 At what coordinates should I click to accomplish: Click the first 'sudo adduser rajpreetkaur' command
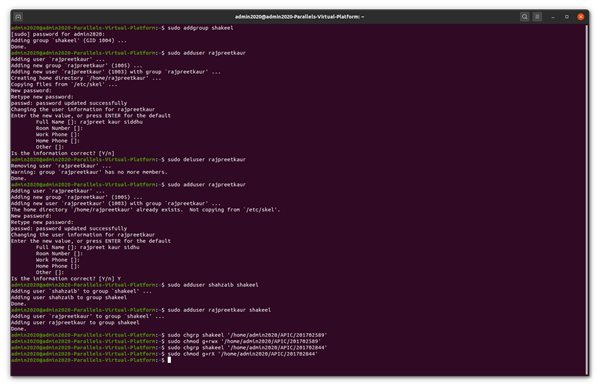click(x=207, y=53)
